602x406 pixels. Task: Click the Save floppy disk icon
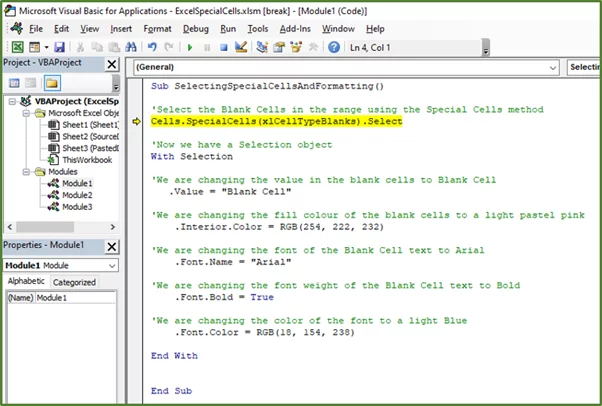click(59, 47)
